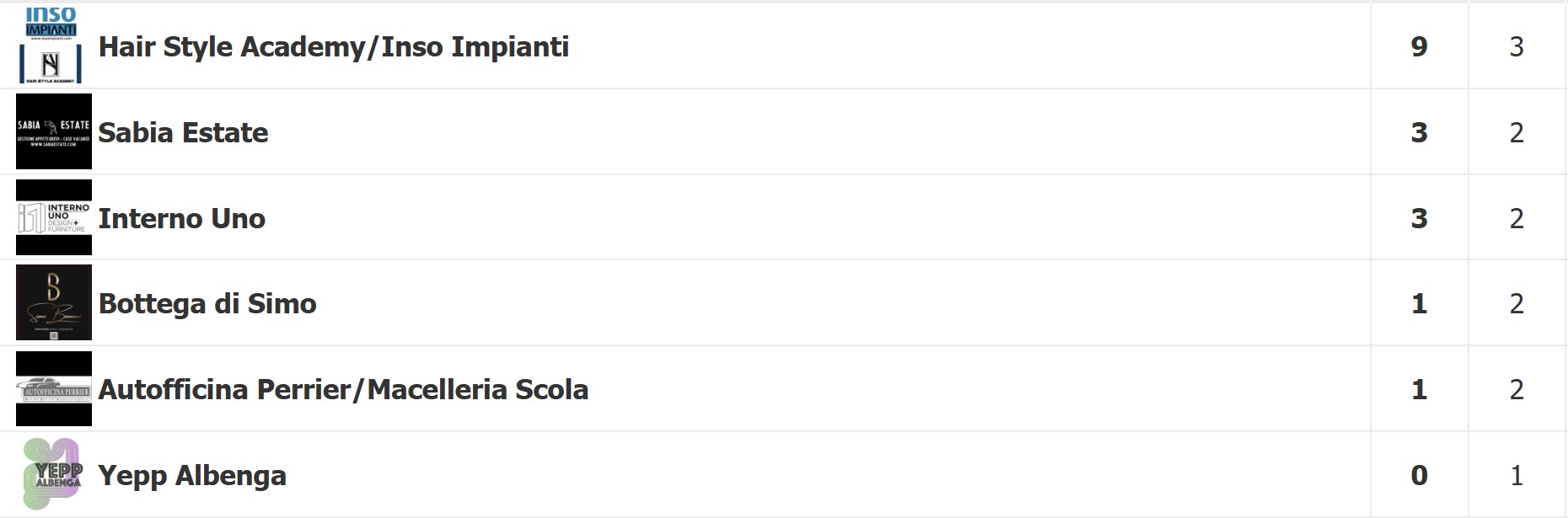Click the Autofficina Perrier logo
The image size is (1568, 518).
[x=54, y=389]
